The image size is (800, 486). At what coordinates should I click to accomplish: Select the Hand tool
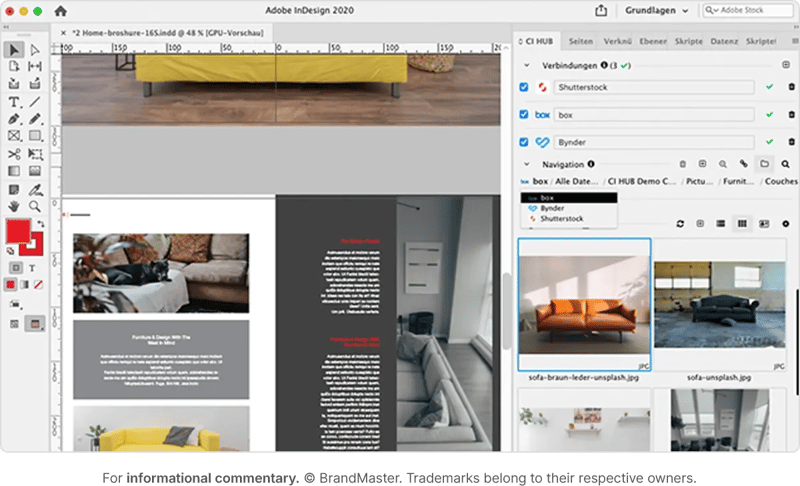14,207
